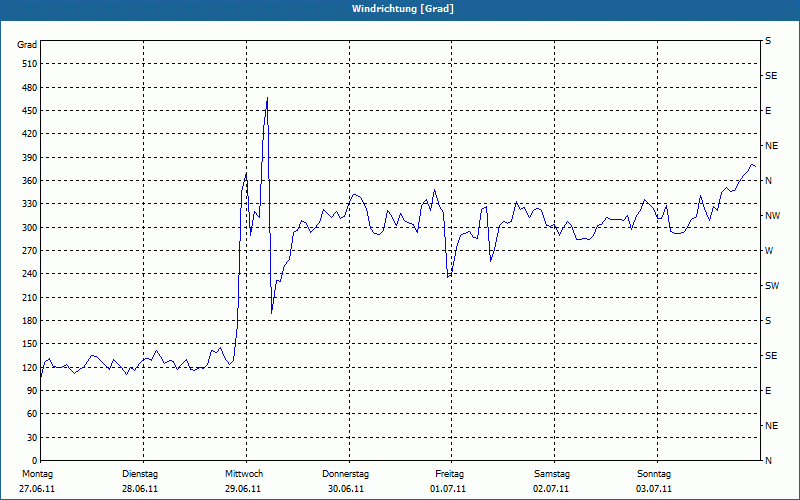Pick the "Freitag" day label

449,474
